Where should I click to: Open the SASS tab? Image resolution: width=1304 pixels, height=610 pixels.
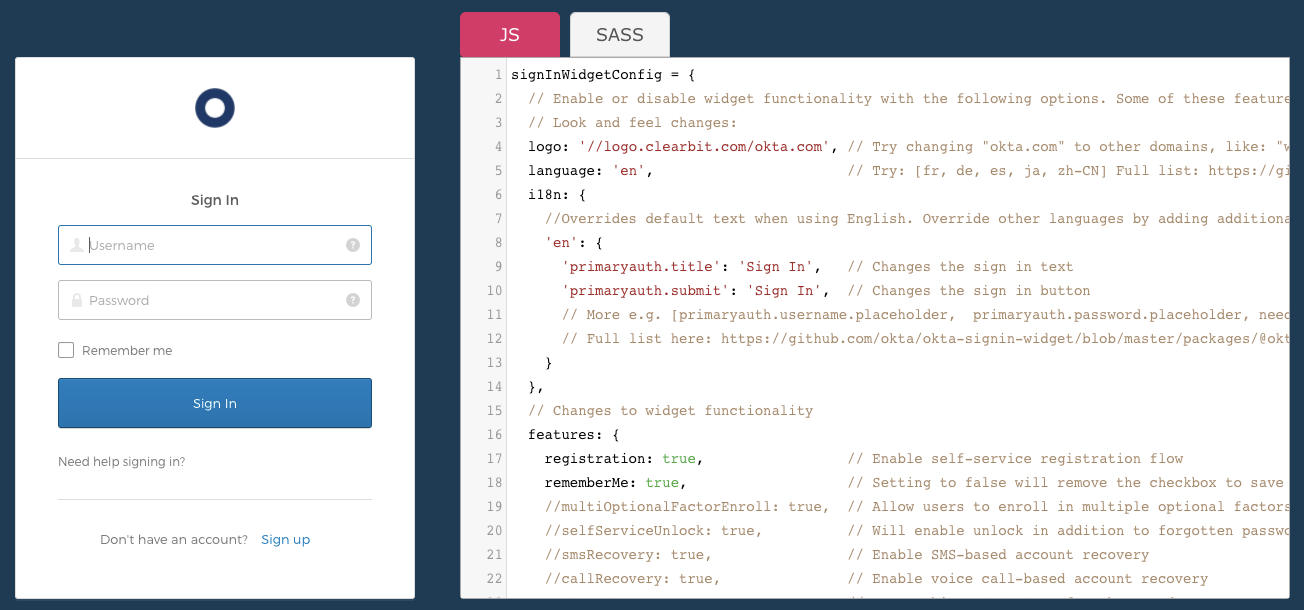click(619, 35)
